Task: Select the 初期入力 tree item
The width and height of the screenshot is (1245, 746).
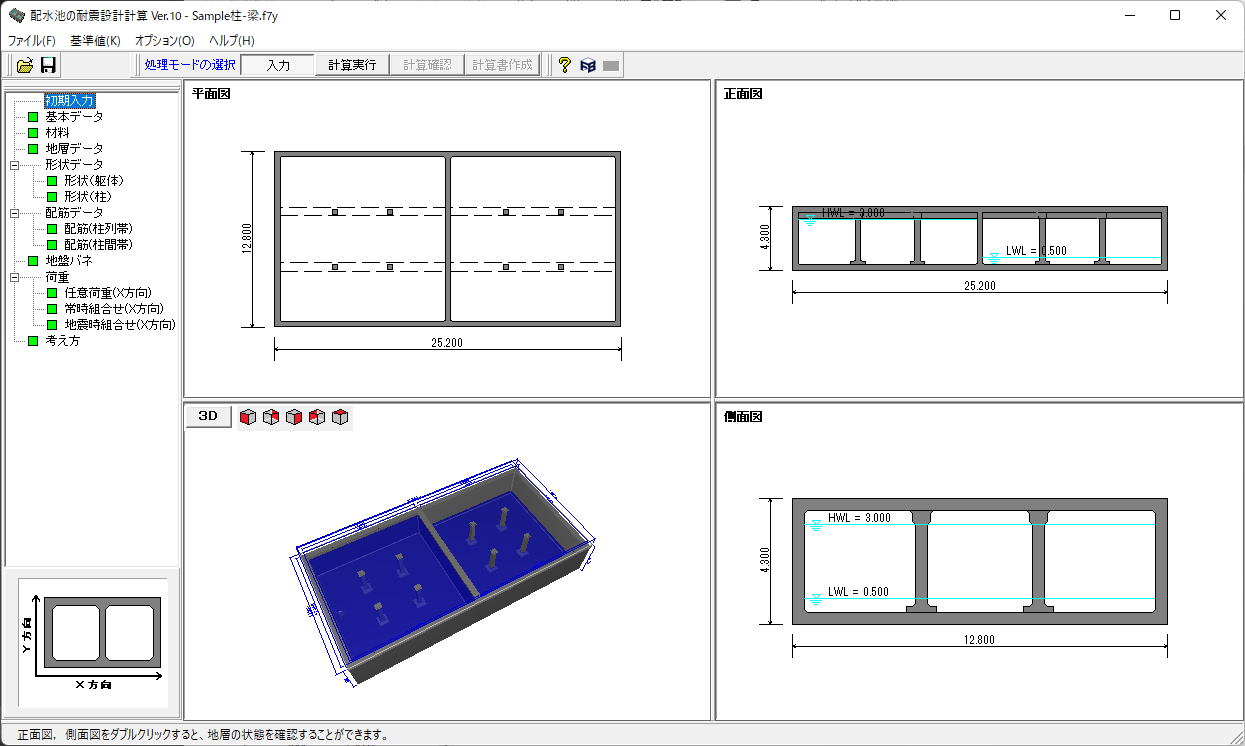Action: (70, 101)
